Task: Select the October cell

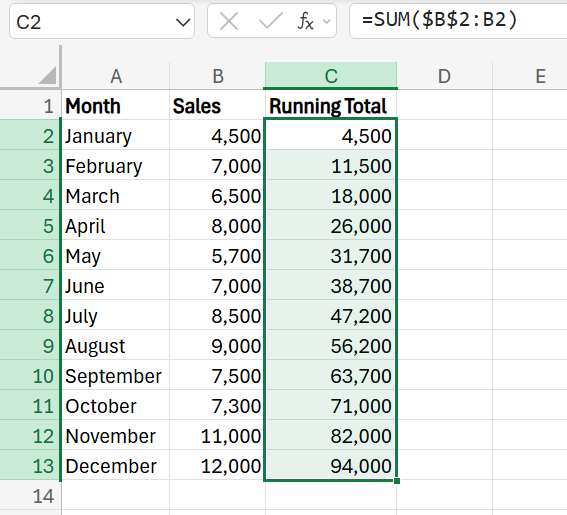Action: (116, 406)
